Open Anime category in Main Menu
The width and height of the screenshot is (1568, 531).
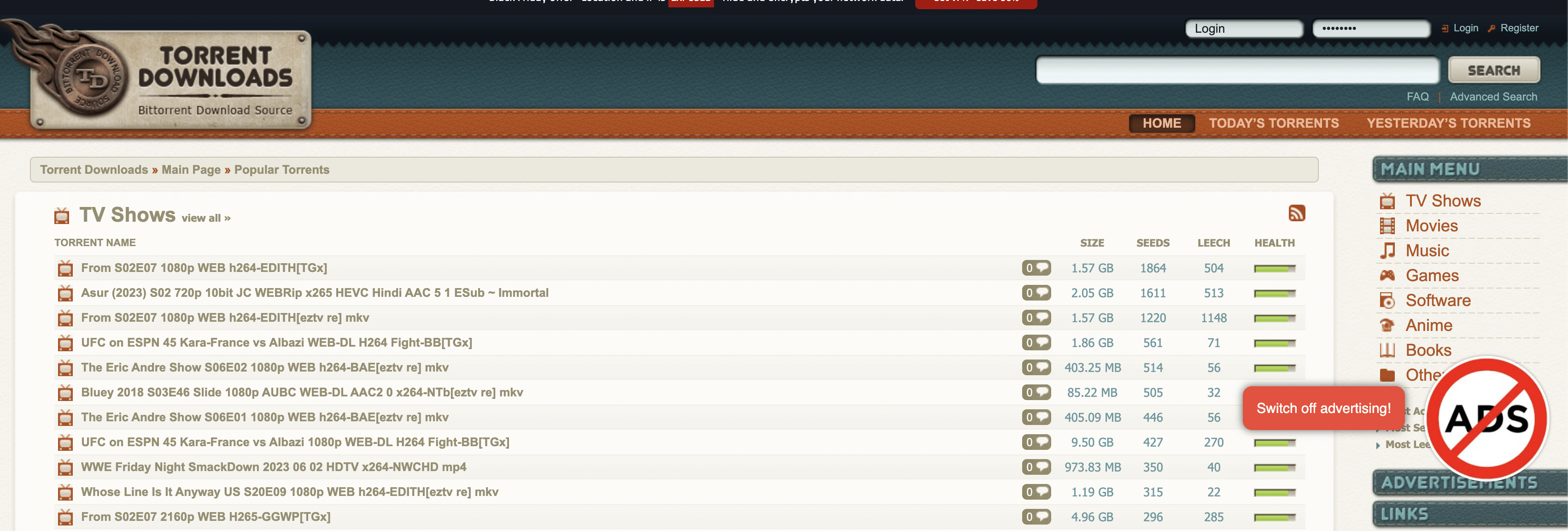click(x=1428, y=325)
